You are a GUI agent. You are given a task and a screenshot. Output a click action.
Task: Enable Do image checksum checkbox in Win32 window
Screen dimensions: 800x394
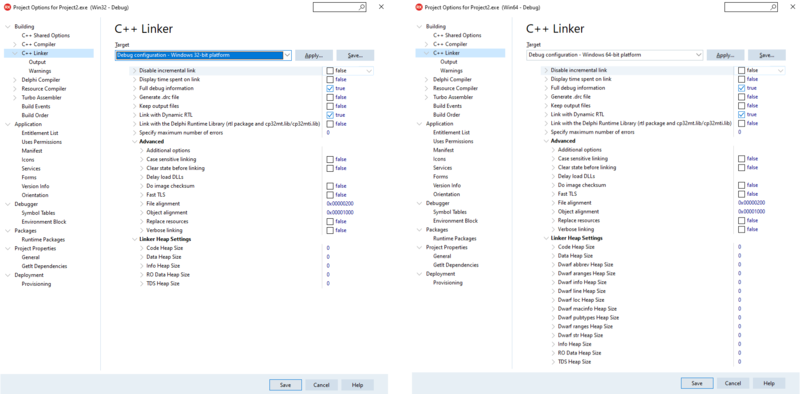tap(330, 186)
